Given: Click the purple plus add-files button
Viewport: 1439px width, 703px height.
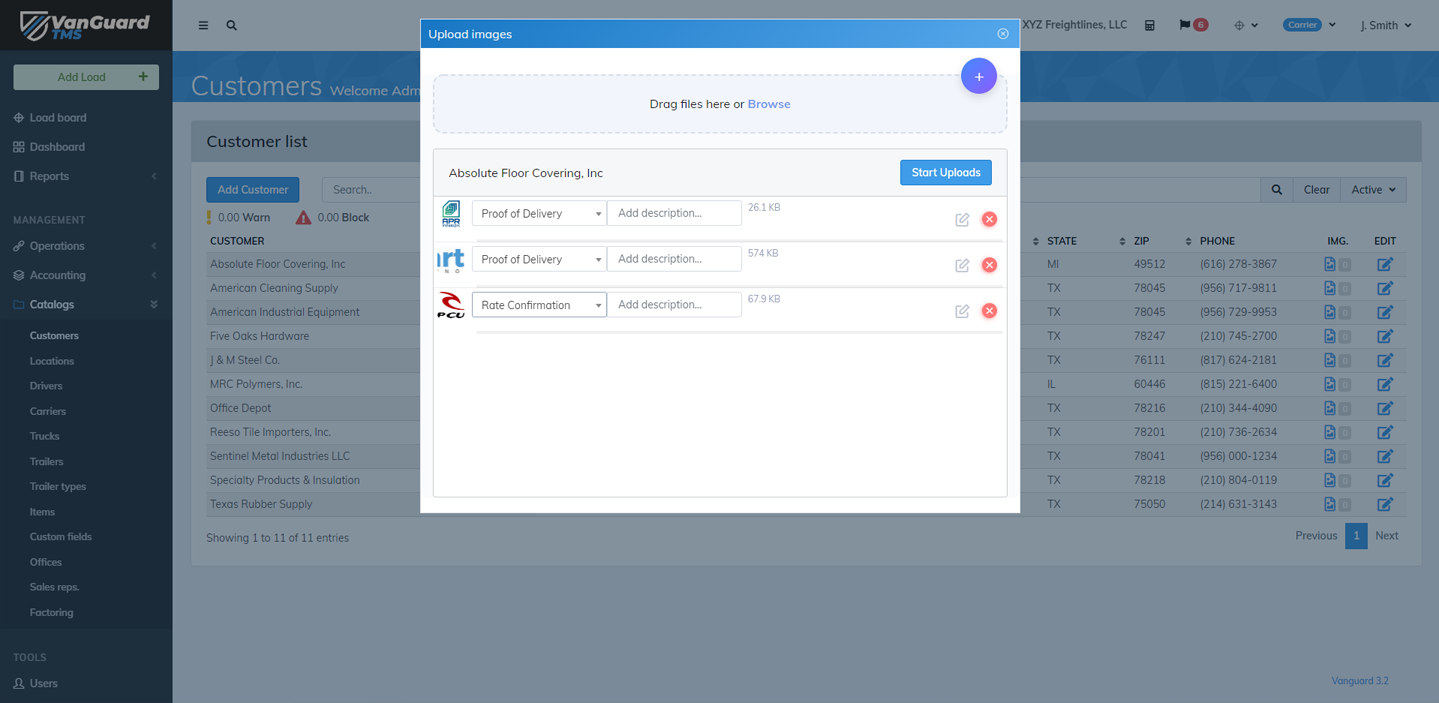Looking at the screenshot, I should [x=978, y=77].
